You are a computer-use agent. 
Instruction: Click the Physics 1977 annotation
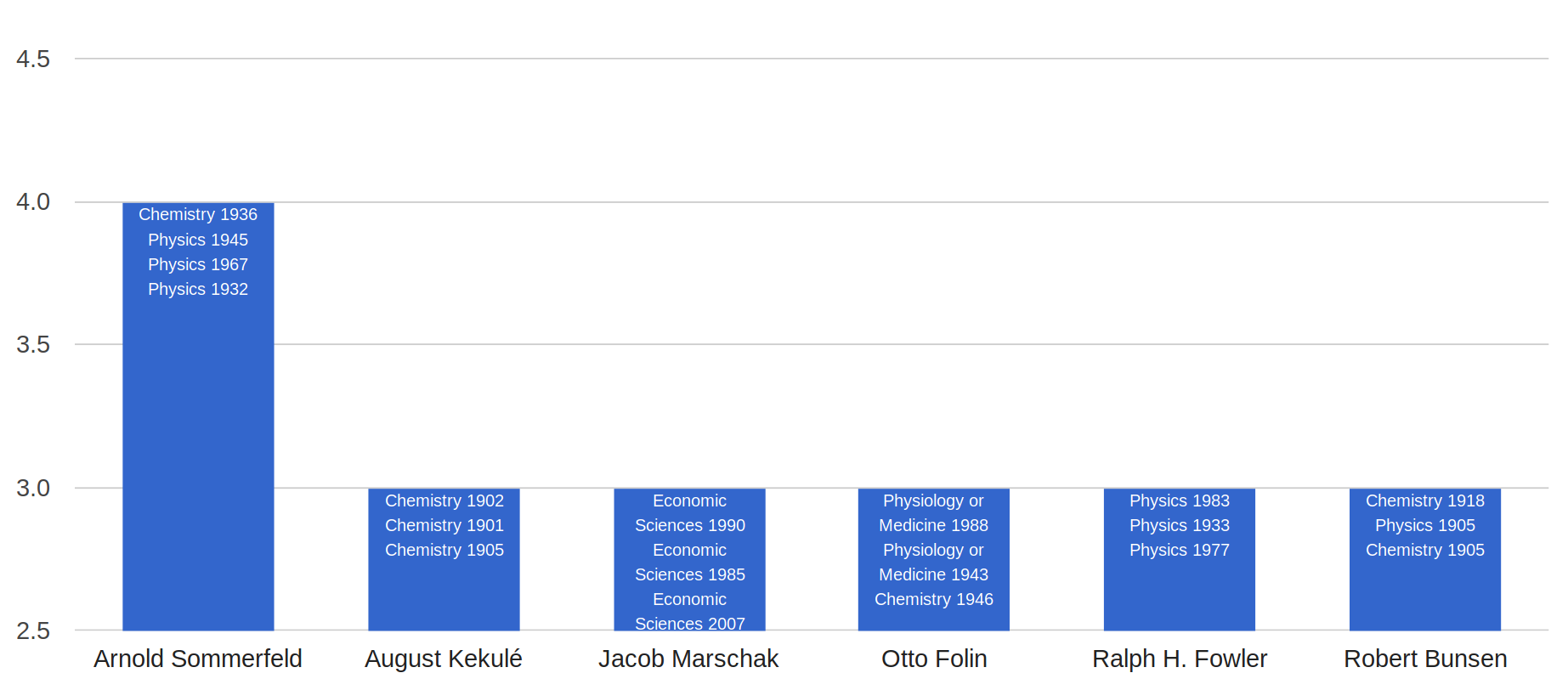(1179, 550)
